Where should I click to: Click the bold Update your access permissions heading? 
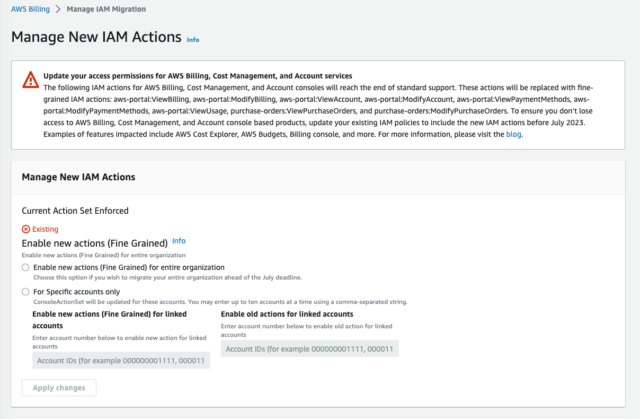[x=198, y=76]
